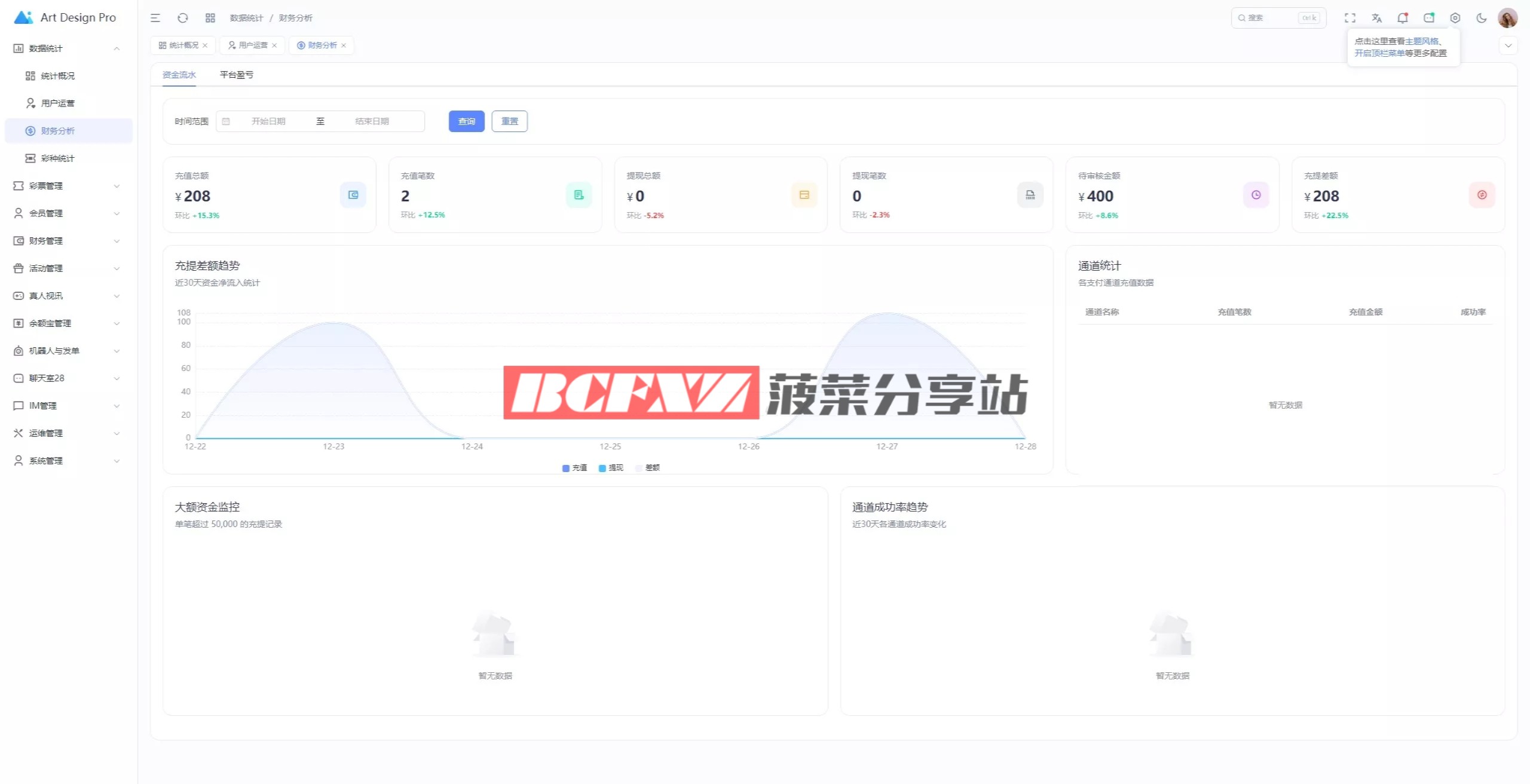Image resolution: width=1530 pixels, height=784 pixels.
Task: Click the page refresh icon
Action: (183, 18)
